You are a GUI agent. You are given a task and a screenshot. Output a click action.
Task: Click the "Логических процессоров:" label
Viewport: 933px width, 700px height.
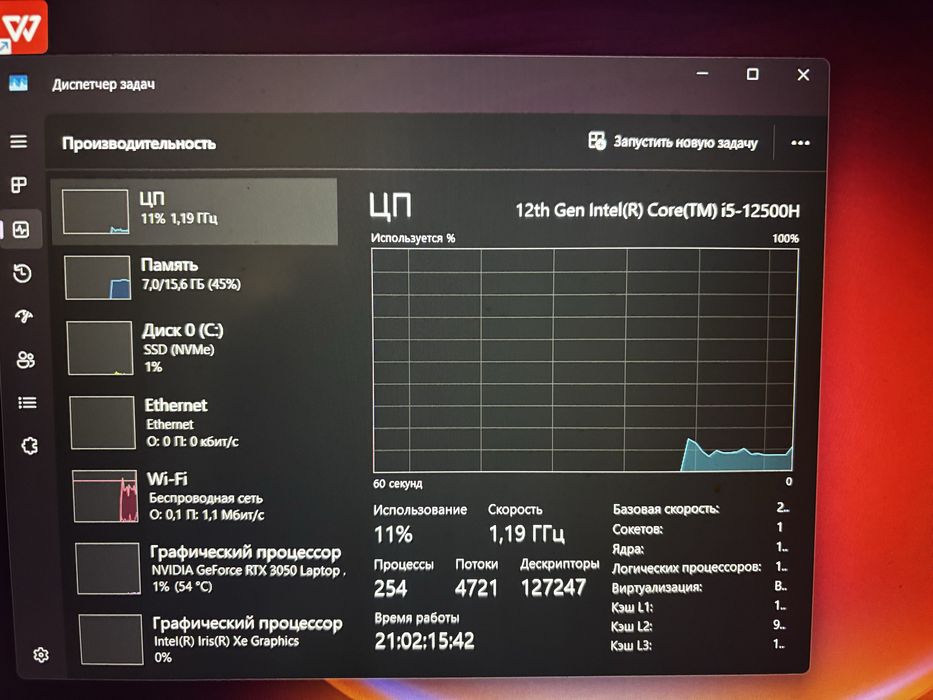687,568
